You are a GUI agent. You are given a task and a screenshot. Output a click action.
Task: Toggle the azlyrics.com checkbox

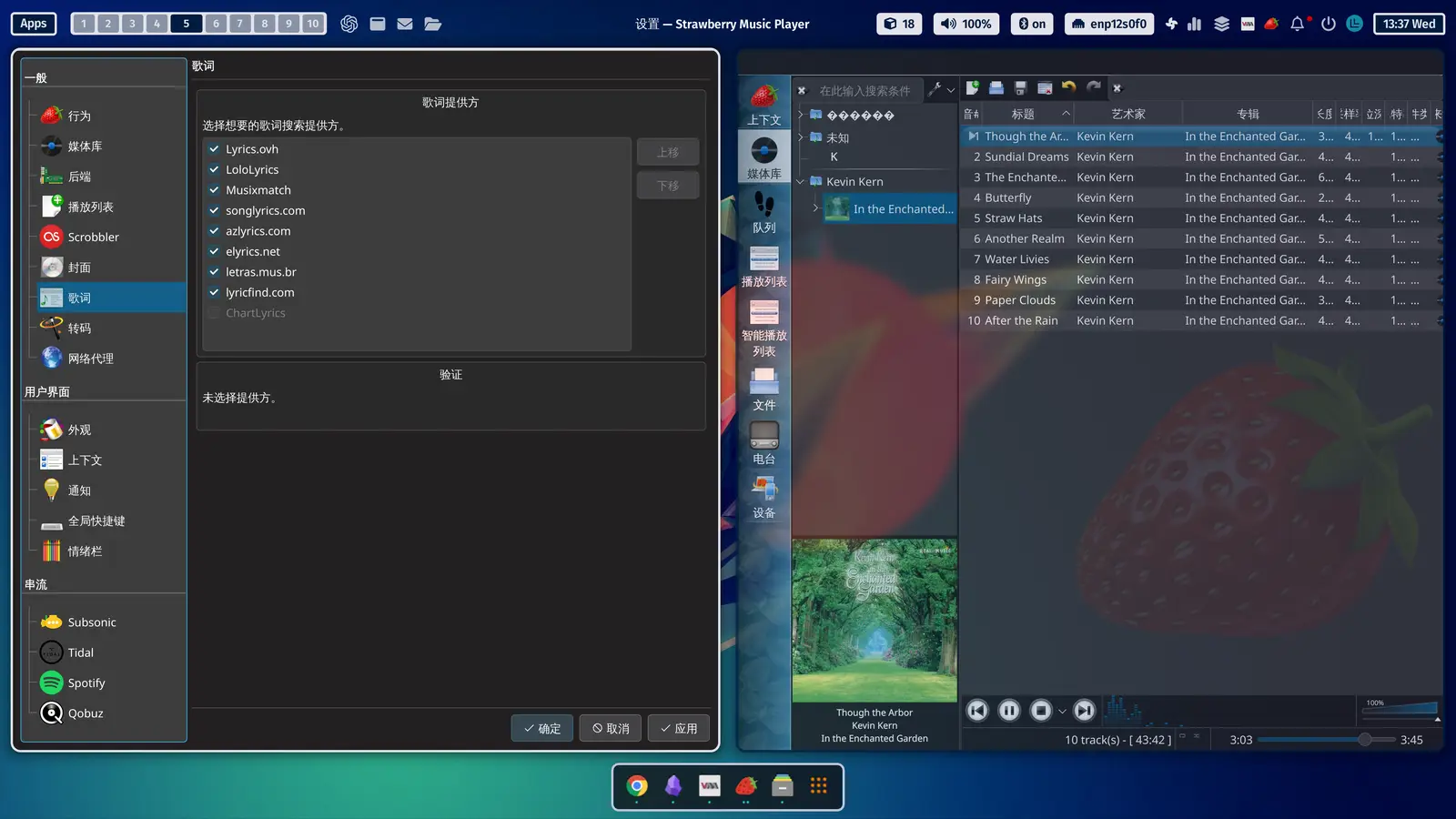pyautogui.click(x=214, y=231)
